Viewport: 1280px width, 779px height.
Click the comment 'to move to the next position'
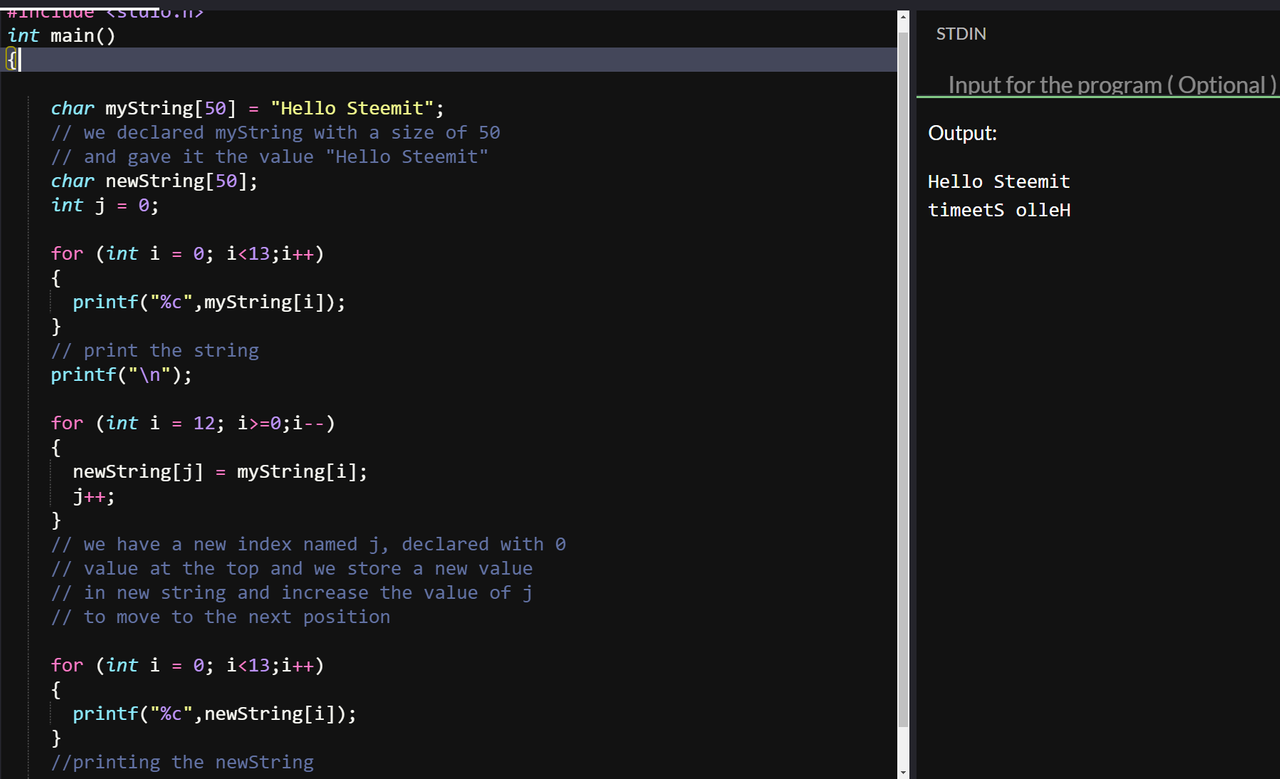pos(221,617)
